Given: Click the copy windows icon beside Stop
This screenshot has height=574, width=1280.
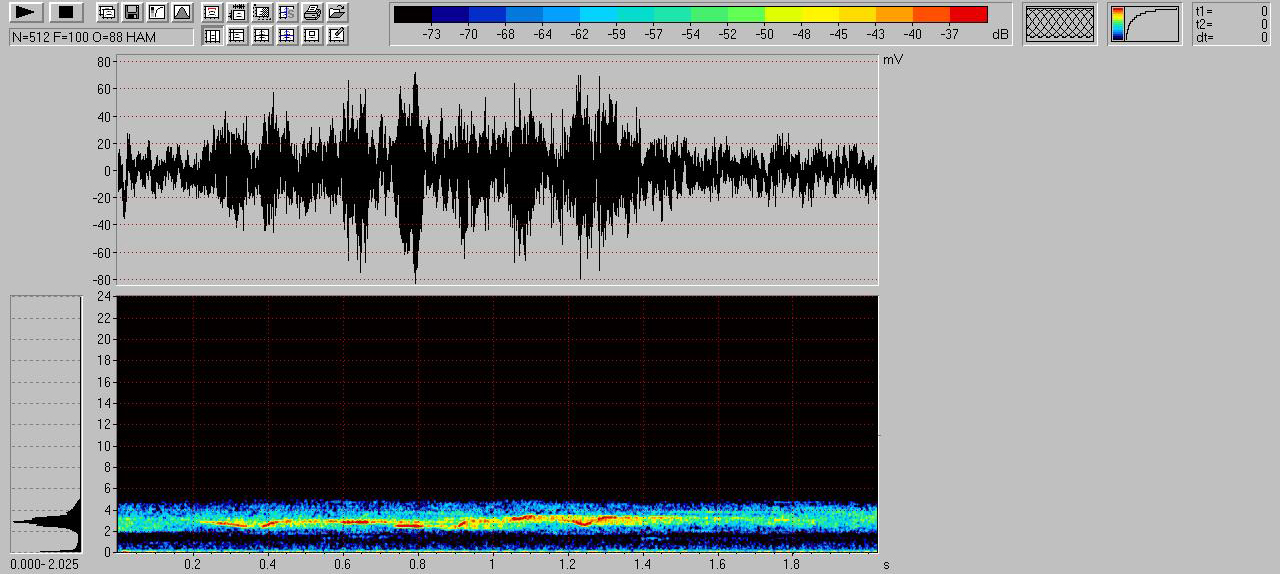Looking at the screenshot, I should tap(106, 13).
